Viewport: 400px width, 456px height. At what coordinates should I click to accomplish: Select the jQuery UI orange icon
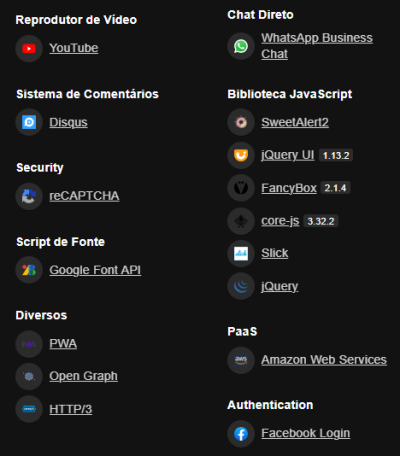(241, 155)
